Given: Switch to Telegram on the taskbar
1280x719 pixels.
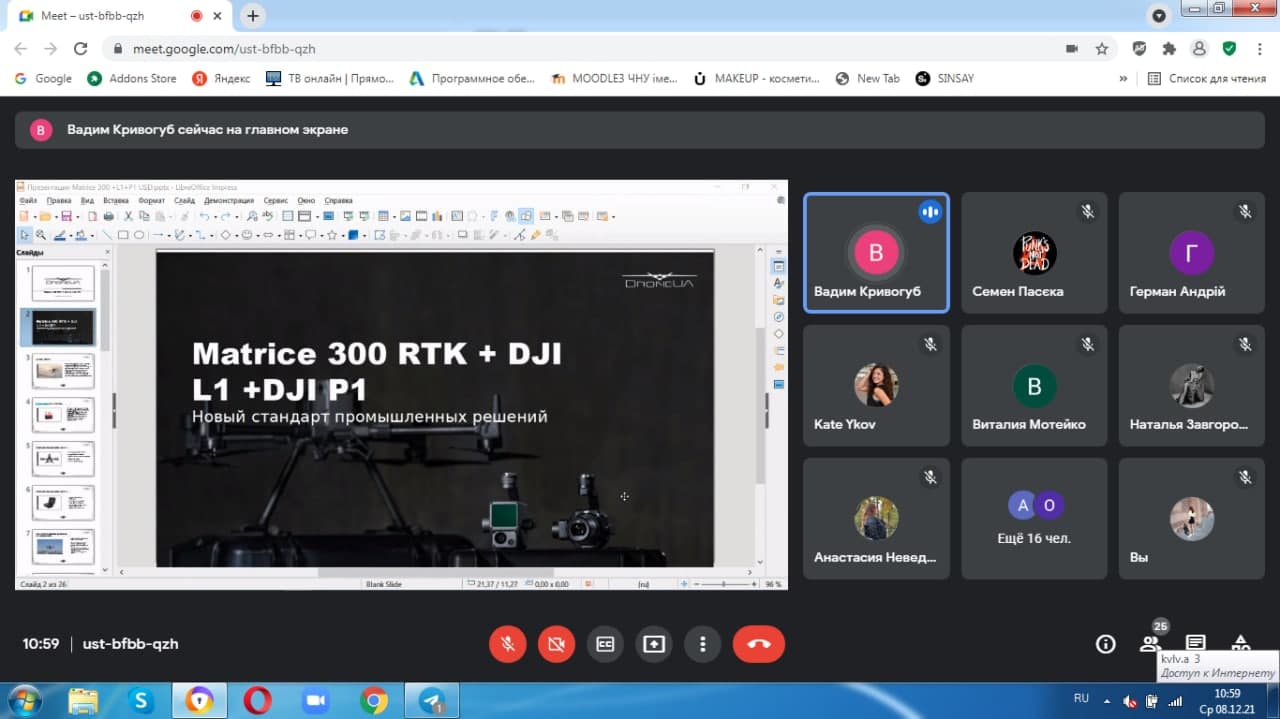Looking at the screenshot, I should point(433,700).
